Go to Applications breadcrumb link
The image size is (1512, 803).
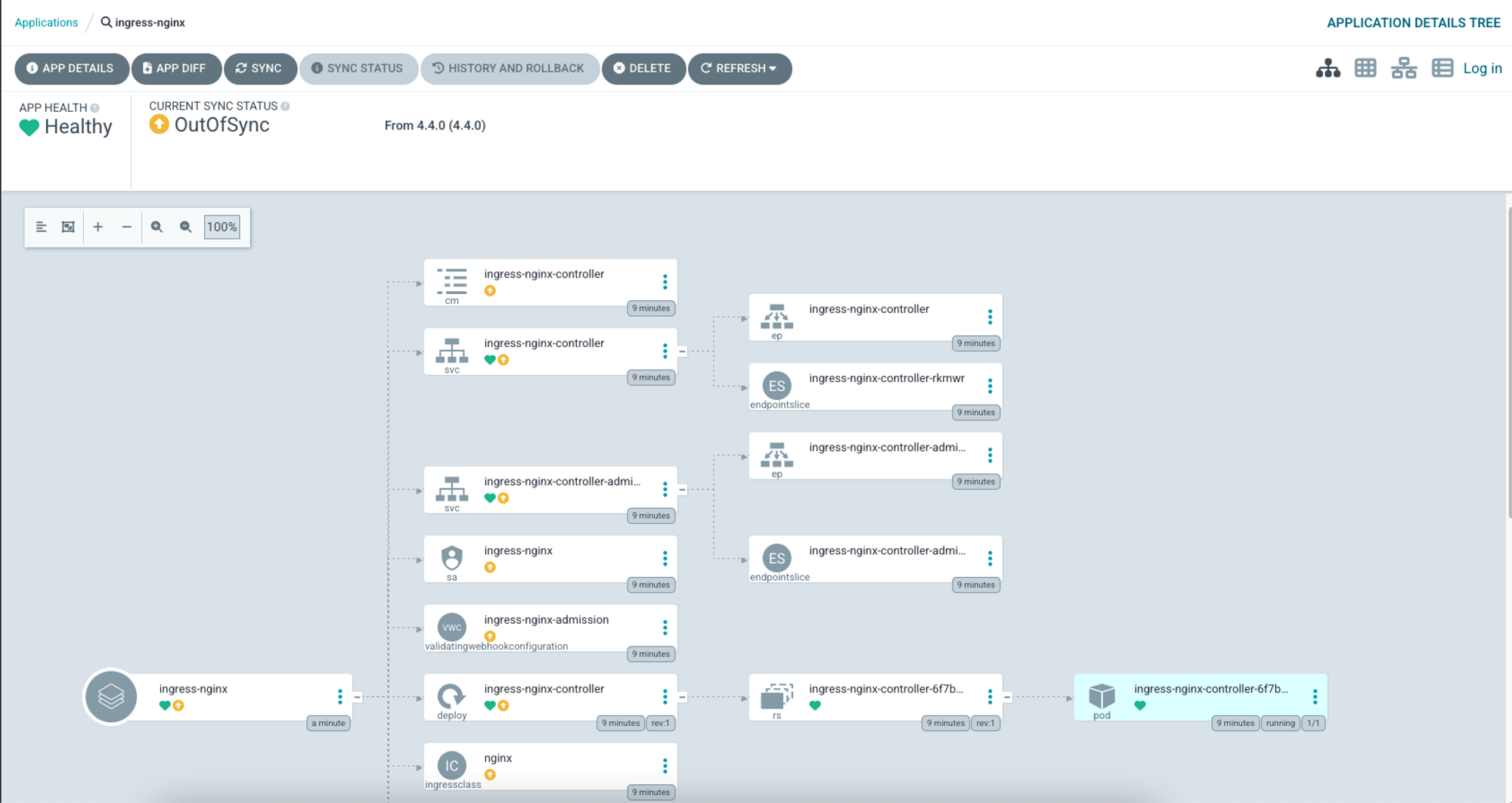point(46,22)
